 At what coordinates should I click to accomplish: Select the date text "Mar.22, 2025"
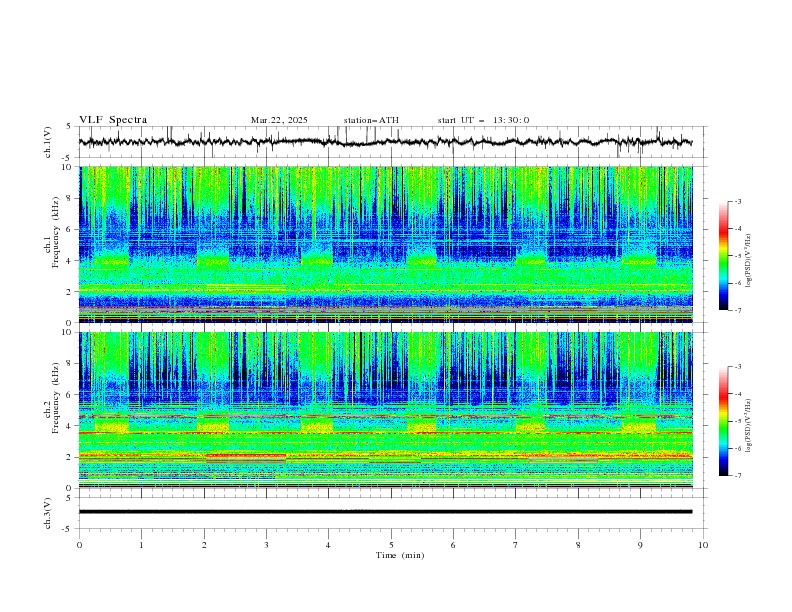[x=279, y=120]
